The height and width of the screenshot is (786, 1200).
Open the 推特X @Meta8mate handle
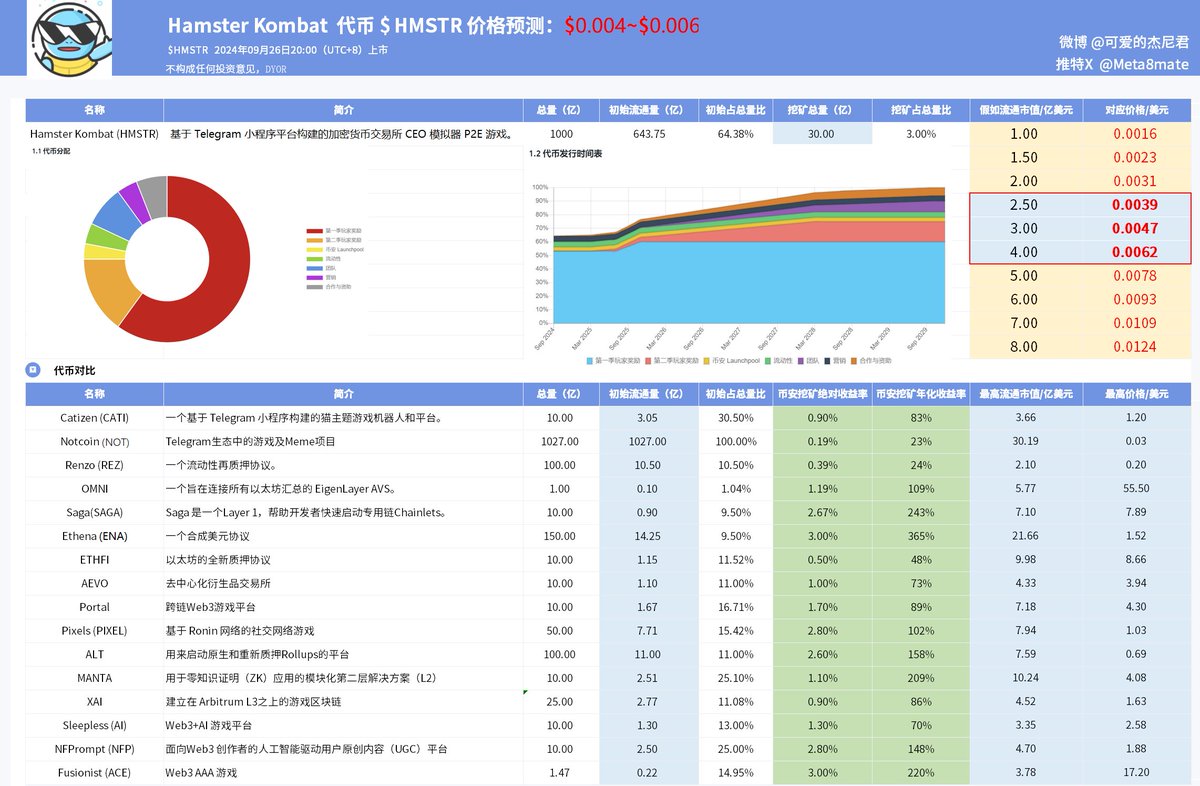(1122, 64)
